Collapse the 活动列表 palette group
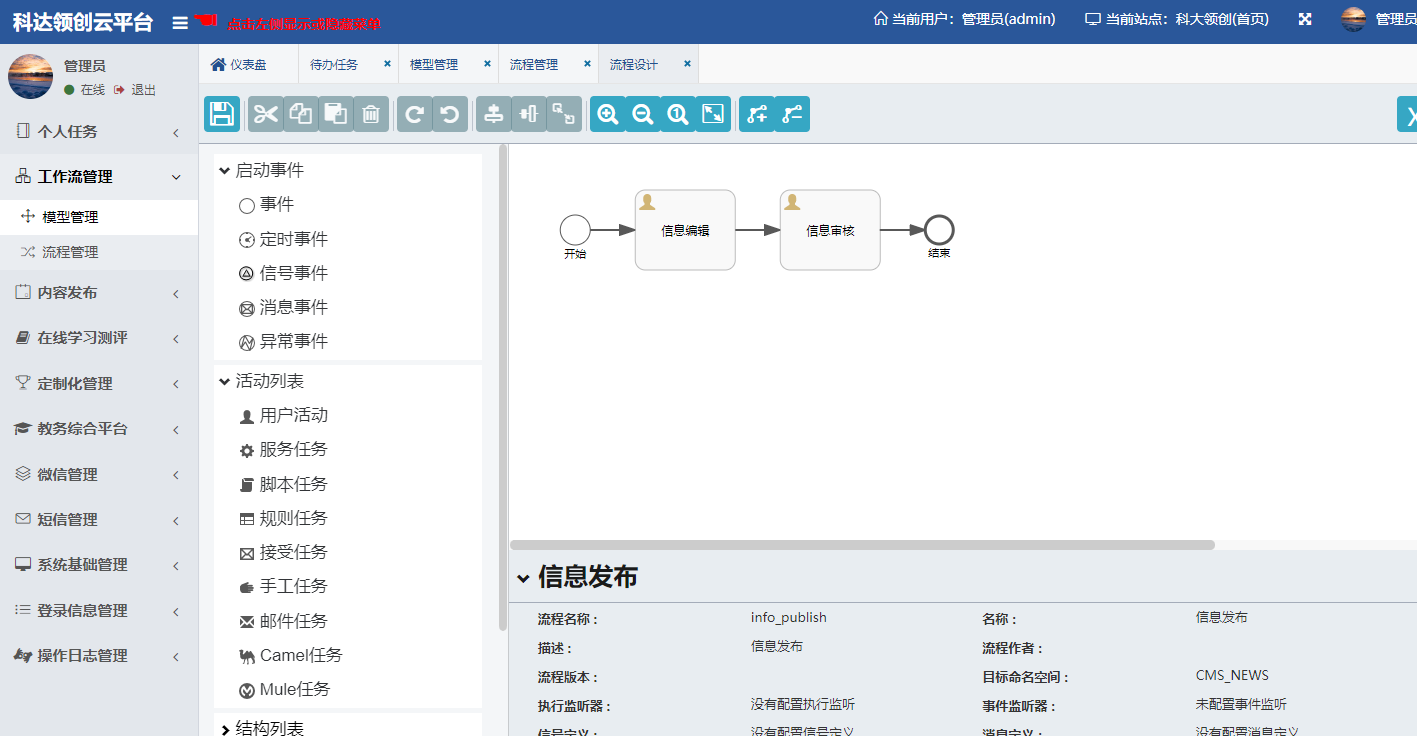Screen dimensions: 1417x736 [x=261, y=381]
